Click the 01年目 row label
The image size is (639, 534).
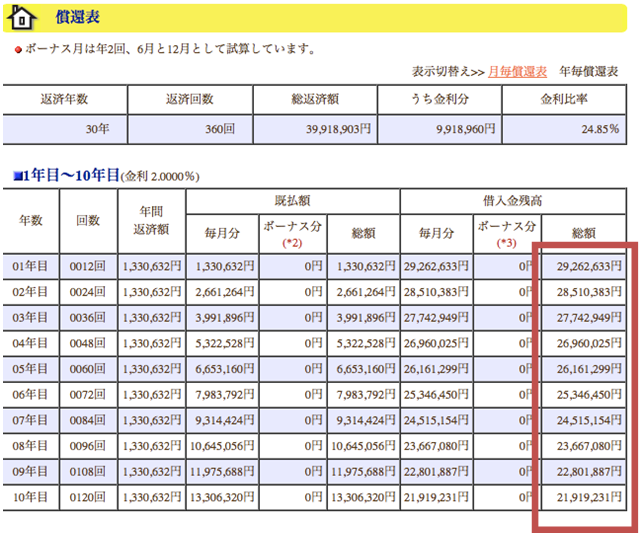coord(30,266)
